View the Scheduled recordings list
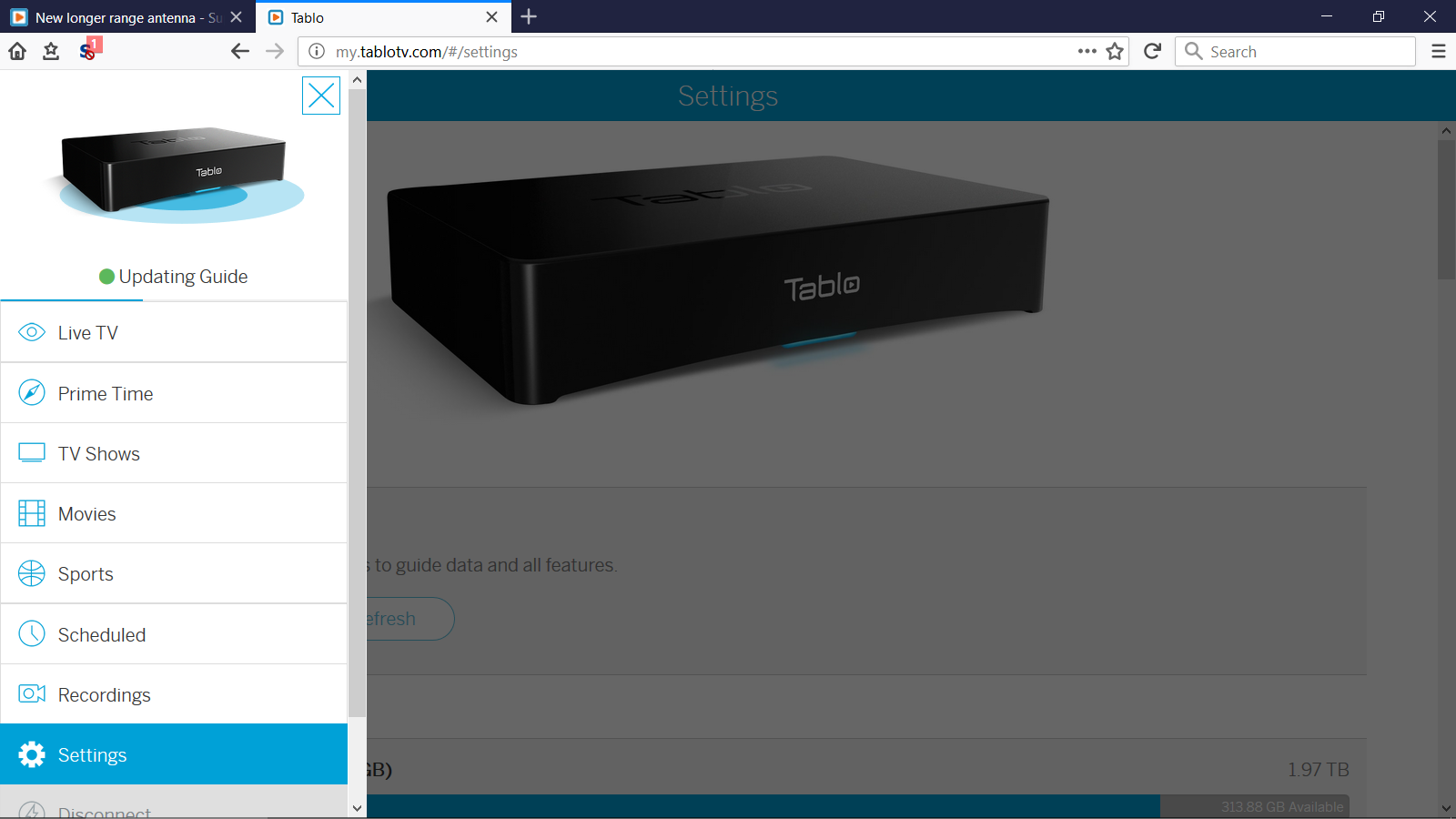Image resolution: width=1456 pixels, height=819 pixels. pos(174,634)
